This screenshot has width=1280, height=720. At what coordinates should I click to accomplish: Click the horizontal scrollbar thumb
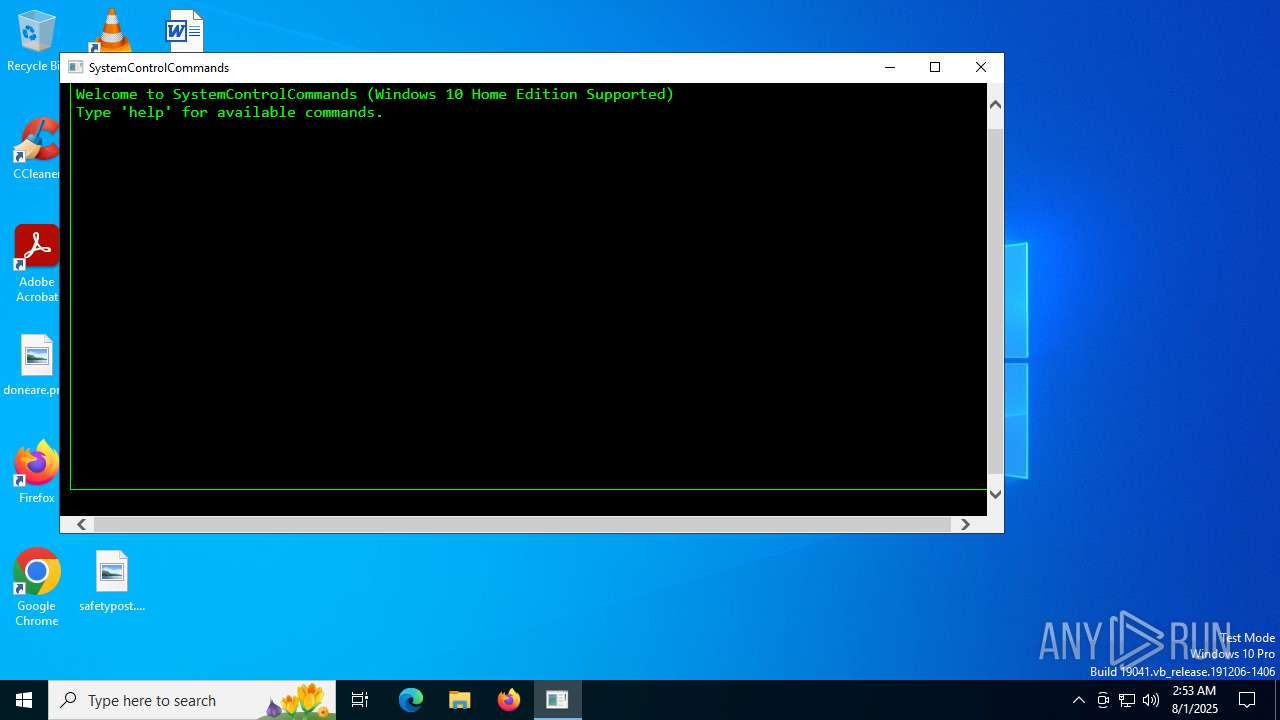tap(521, 524)
